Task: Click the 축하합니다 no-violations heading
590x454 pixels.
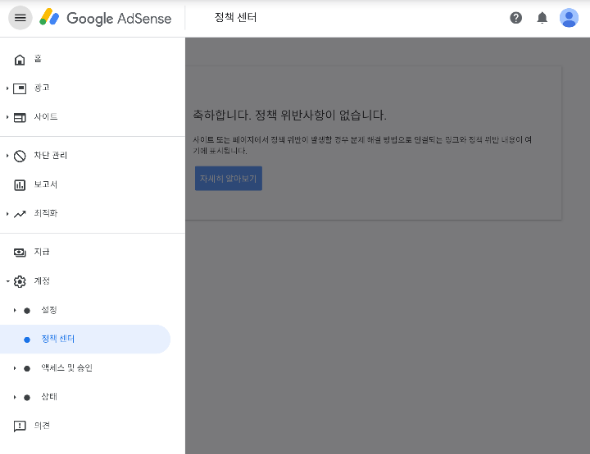Action: coord(289,115)
